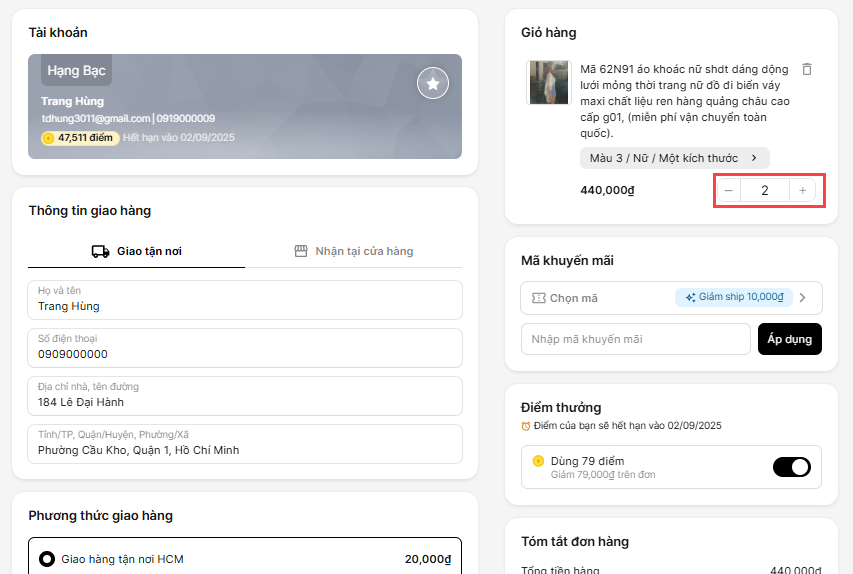853x574 pixels.
Task: Click the Nhập mã khuyến mãi input field
Action: [x=635, y=339]
